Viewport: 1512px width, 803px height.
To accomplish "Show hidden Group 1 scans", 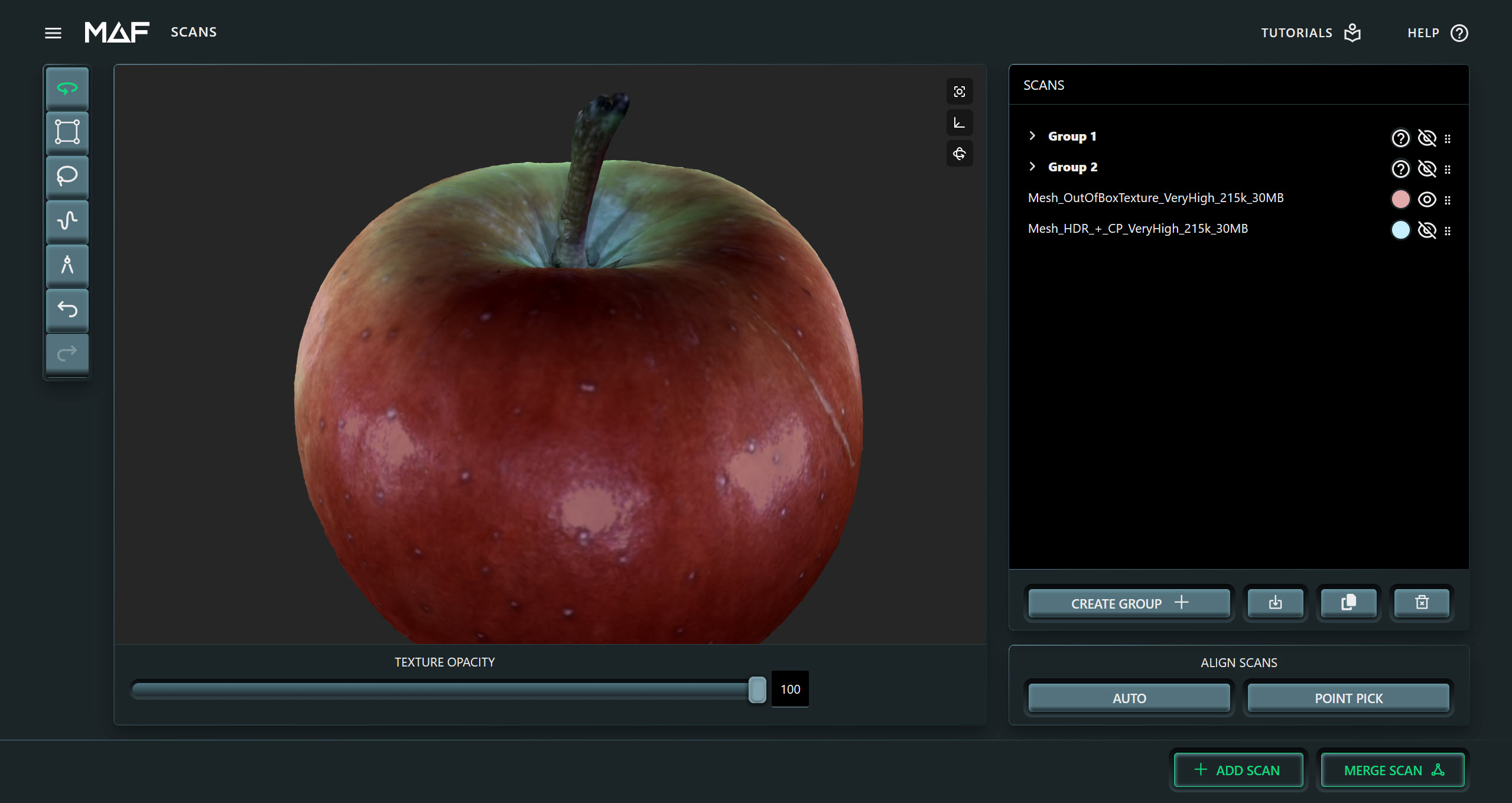I will (1427, 138).
